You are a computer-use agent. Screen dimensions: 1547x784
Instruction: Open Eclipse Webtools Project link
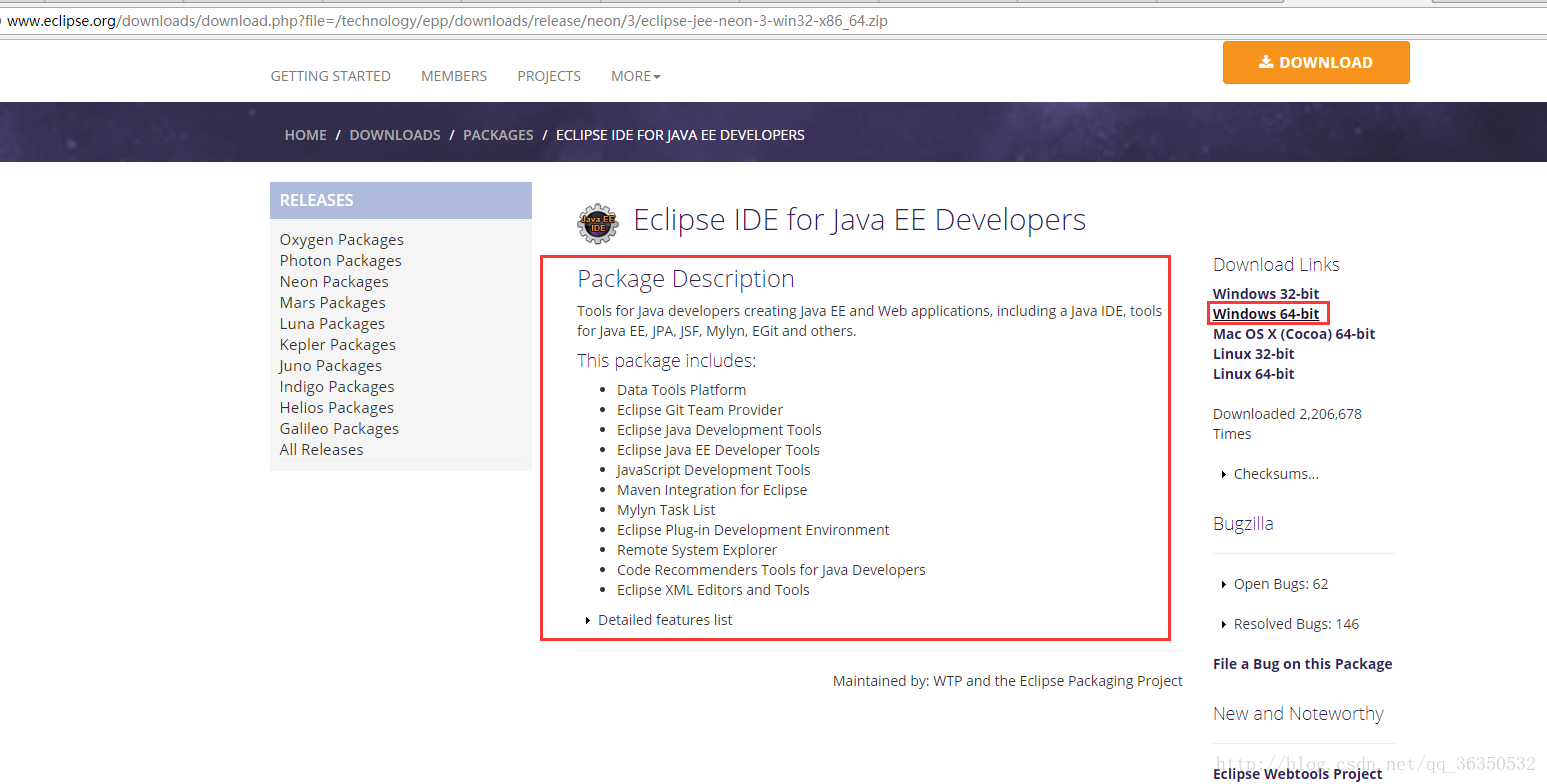(1298, 774)
